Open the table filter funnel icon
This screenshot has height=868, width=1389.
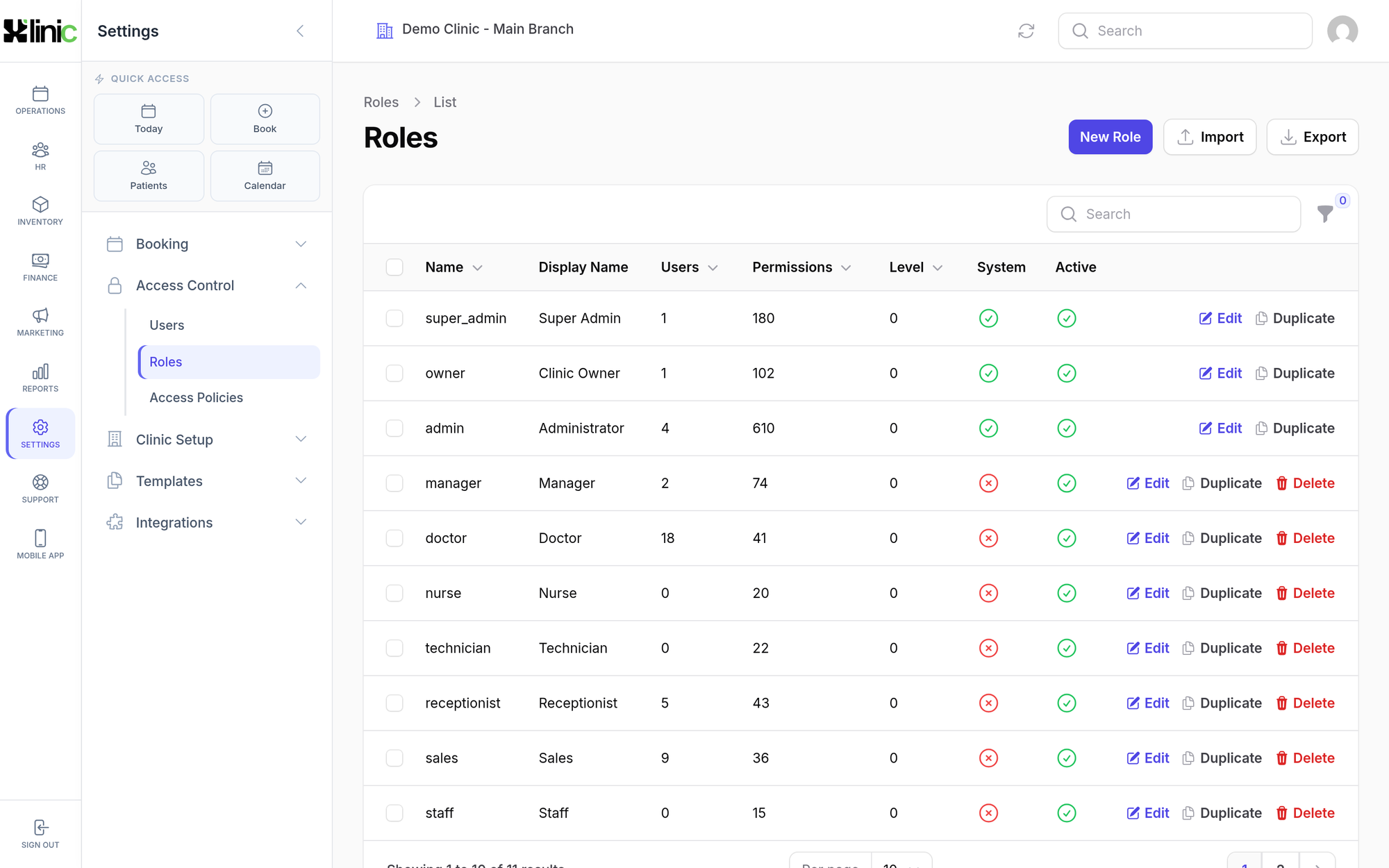pyautogui.click(x=1325, y=214)
